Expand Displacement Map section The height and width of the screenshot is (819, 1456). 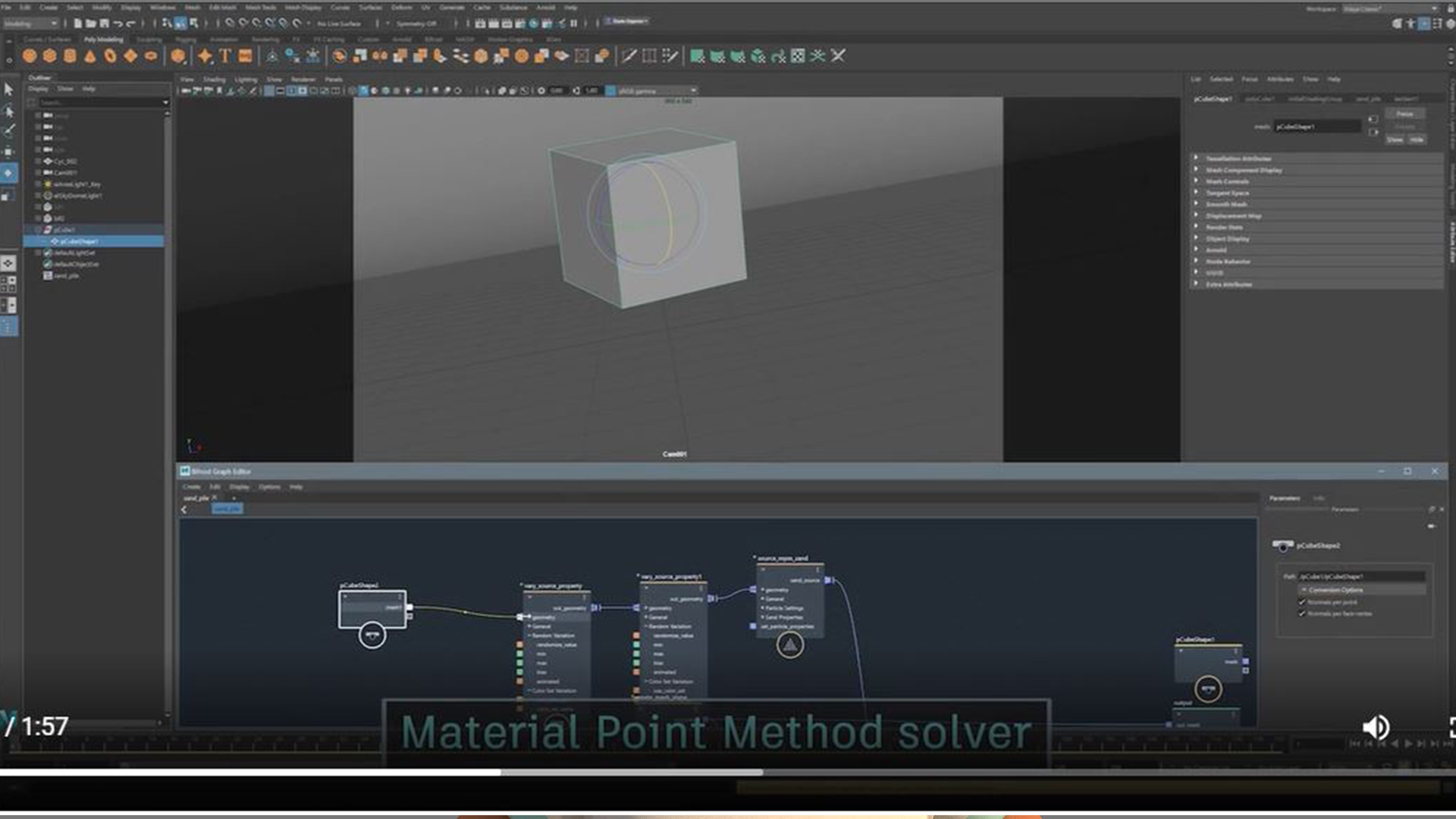pyautogui.click(x=1316, y=215)
